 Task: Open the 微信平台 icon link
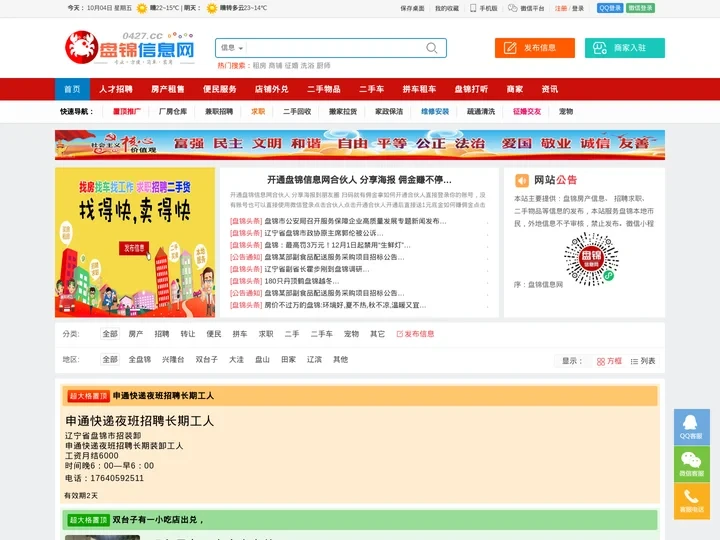coord(526,8)
